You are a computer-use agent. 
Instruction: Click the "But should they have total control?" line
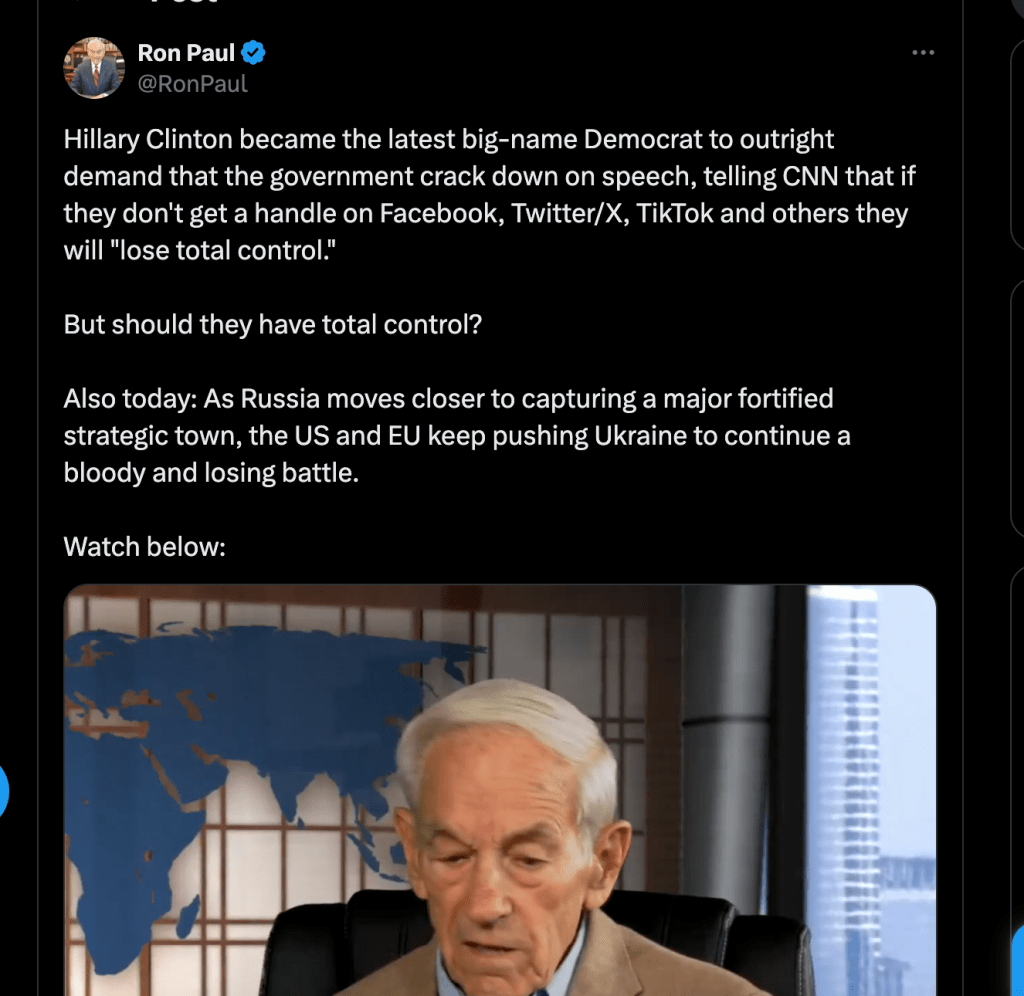[272, 325]
